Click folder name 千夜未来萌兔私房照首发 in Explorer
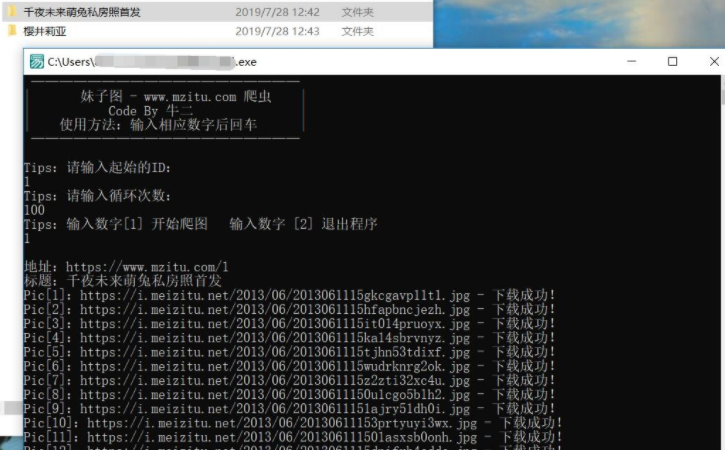This screenshot has width=725, height=450. [82, 12]
